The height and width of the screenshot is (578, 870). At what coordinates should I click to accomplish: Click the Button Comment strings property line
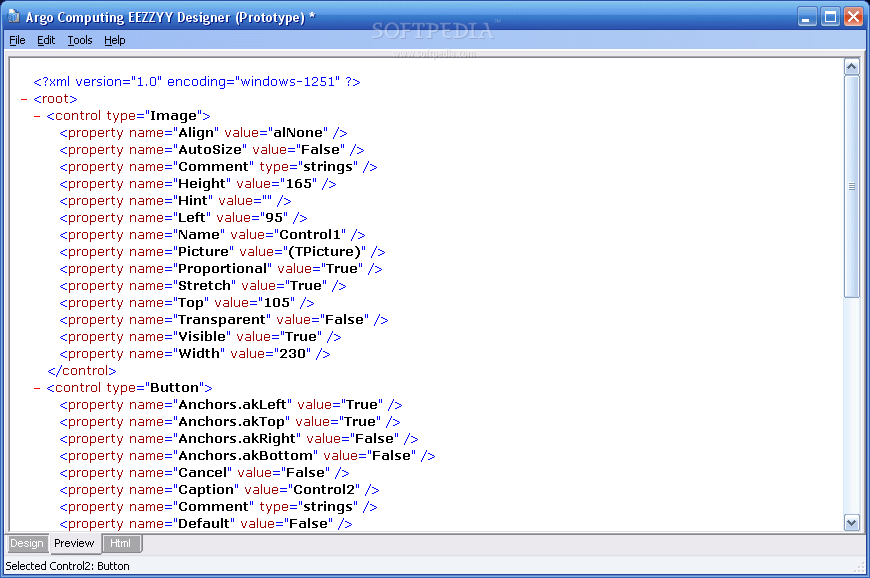click(218, 507)
